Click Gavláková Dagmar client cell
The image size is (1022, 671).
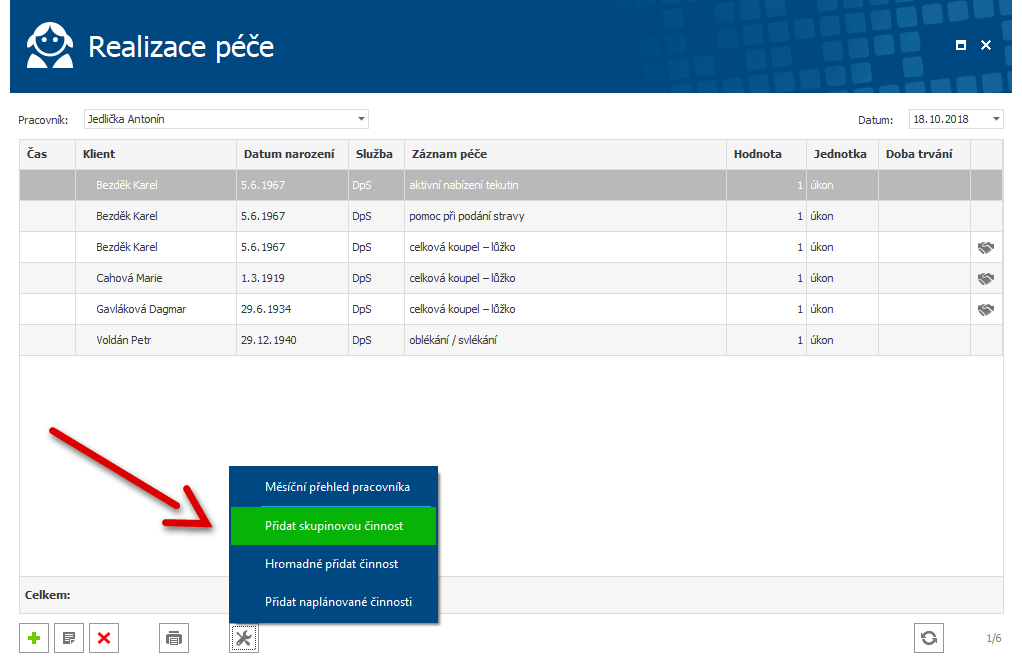click(156, 310)
